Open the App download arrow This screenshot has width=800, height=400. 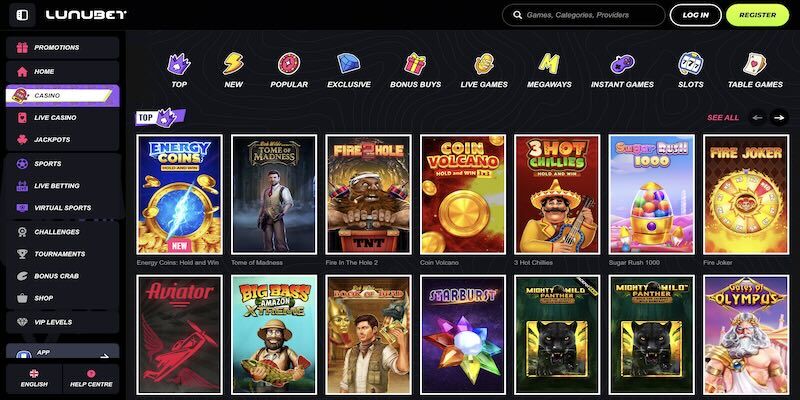tap(105, 356)
